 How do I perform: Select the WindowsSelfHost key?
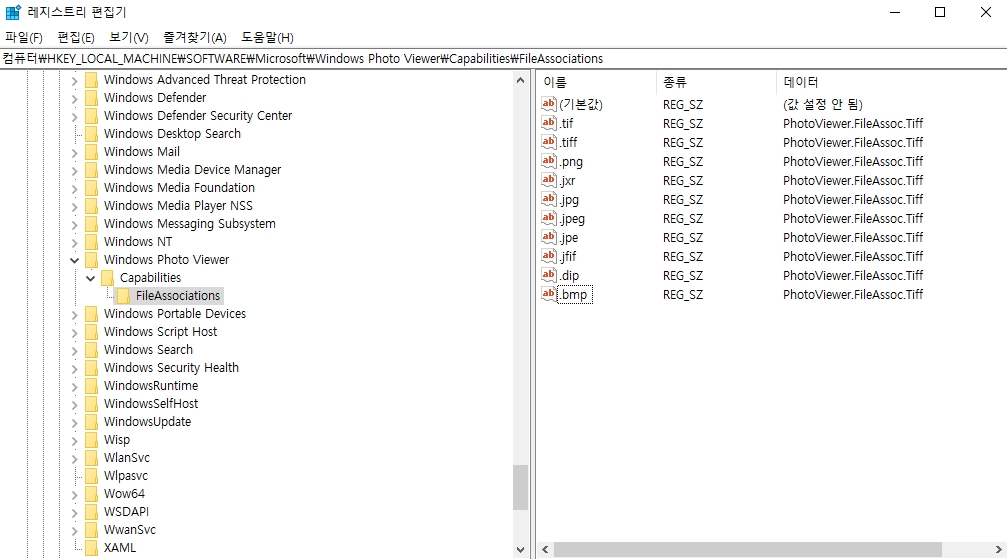tap(151, 404)
